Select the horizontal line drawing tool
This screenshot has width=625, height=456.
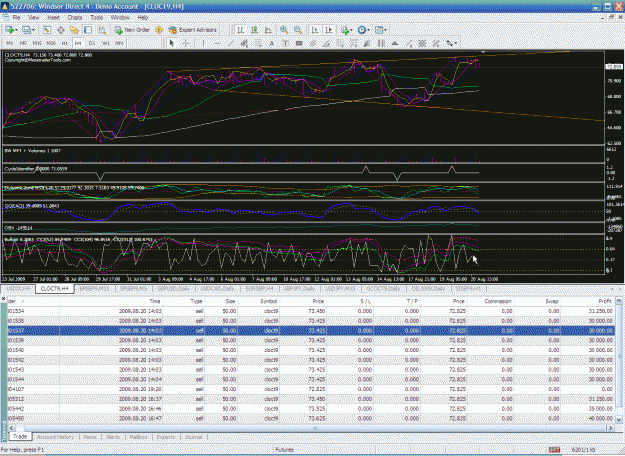point(217,43)
